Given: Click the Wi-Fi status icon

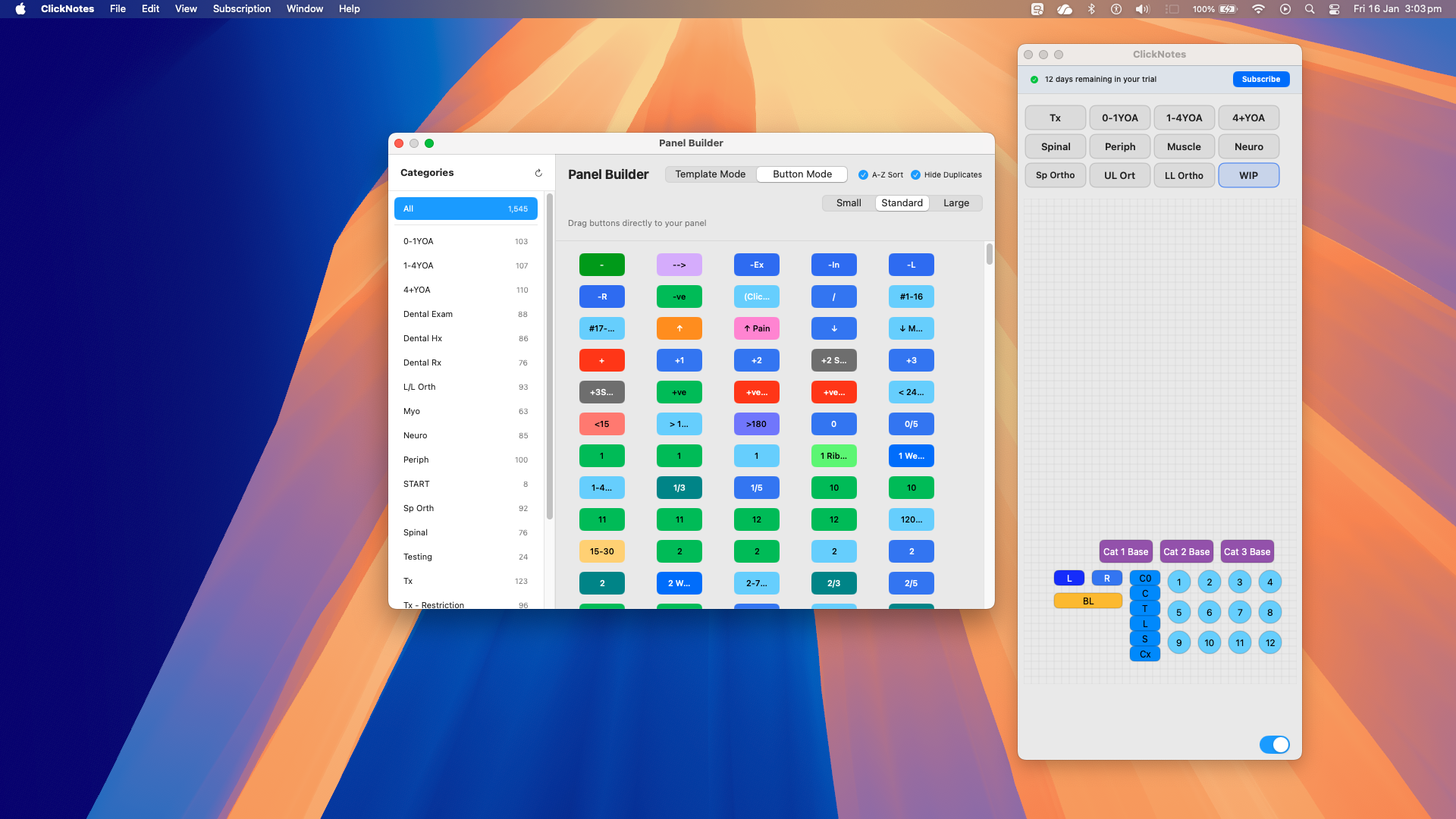Looking at the screenshot, I should click(1258, 9).
